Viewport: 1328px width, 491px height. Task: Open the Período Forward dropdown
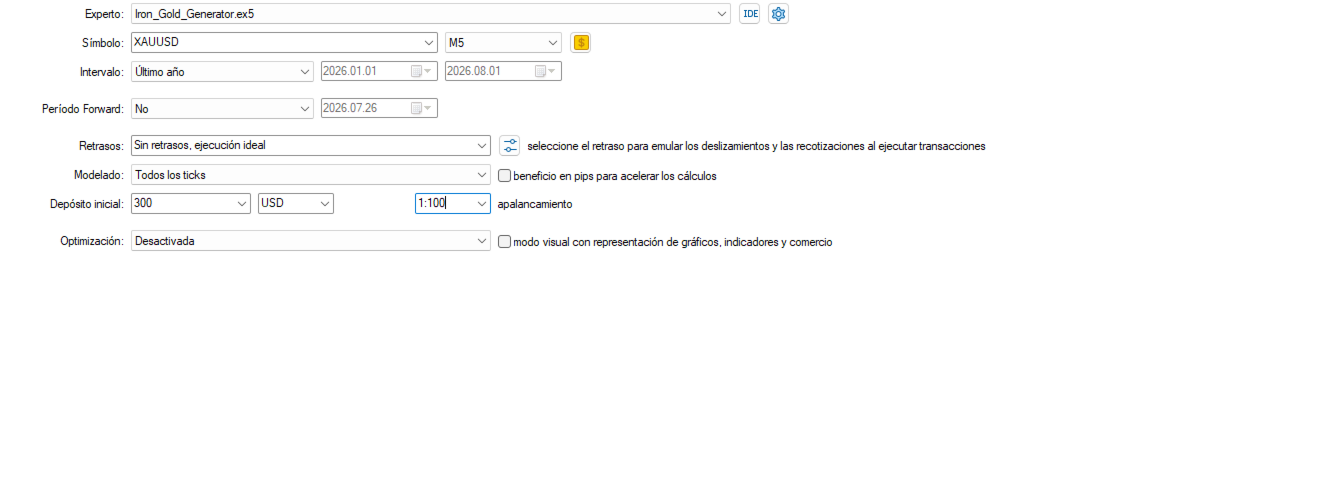[x=305, y=108]
